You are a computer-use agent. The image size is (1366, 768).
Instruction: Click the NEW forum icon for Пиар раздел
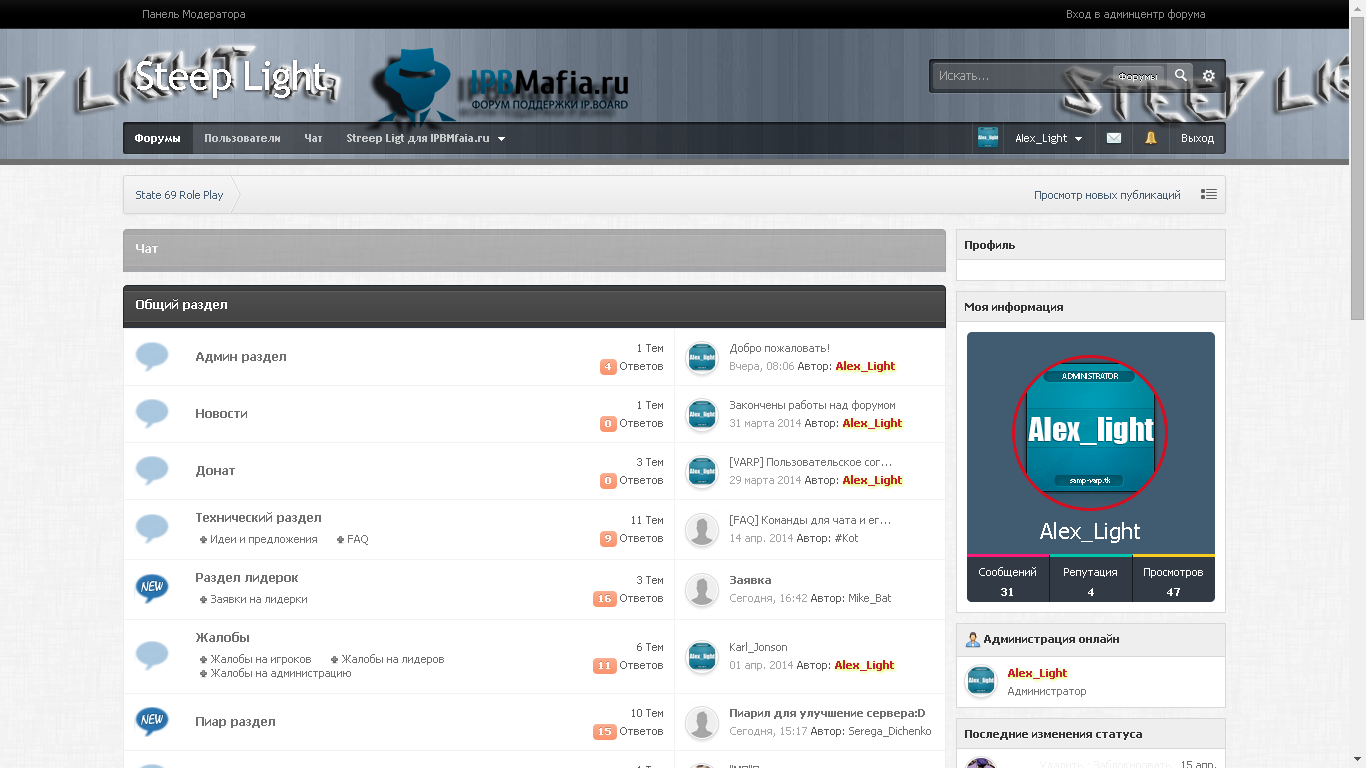[x=152, y=721]
